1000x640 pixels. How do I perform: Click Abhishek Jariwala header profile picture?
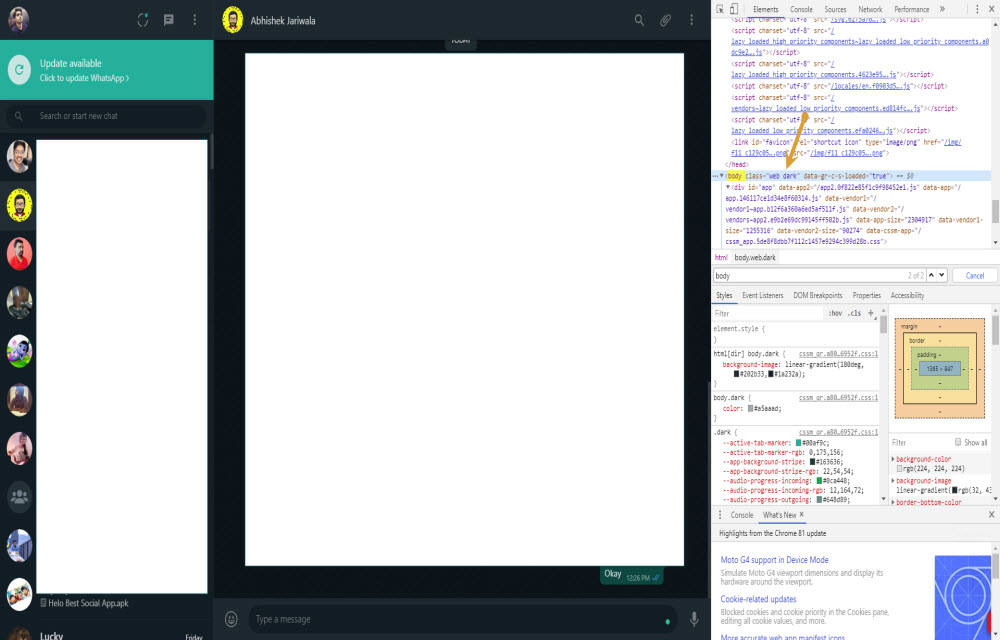[x=233, y=20]
